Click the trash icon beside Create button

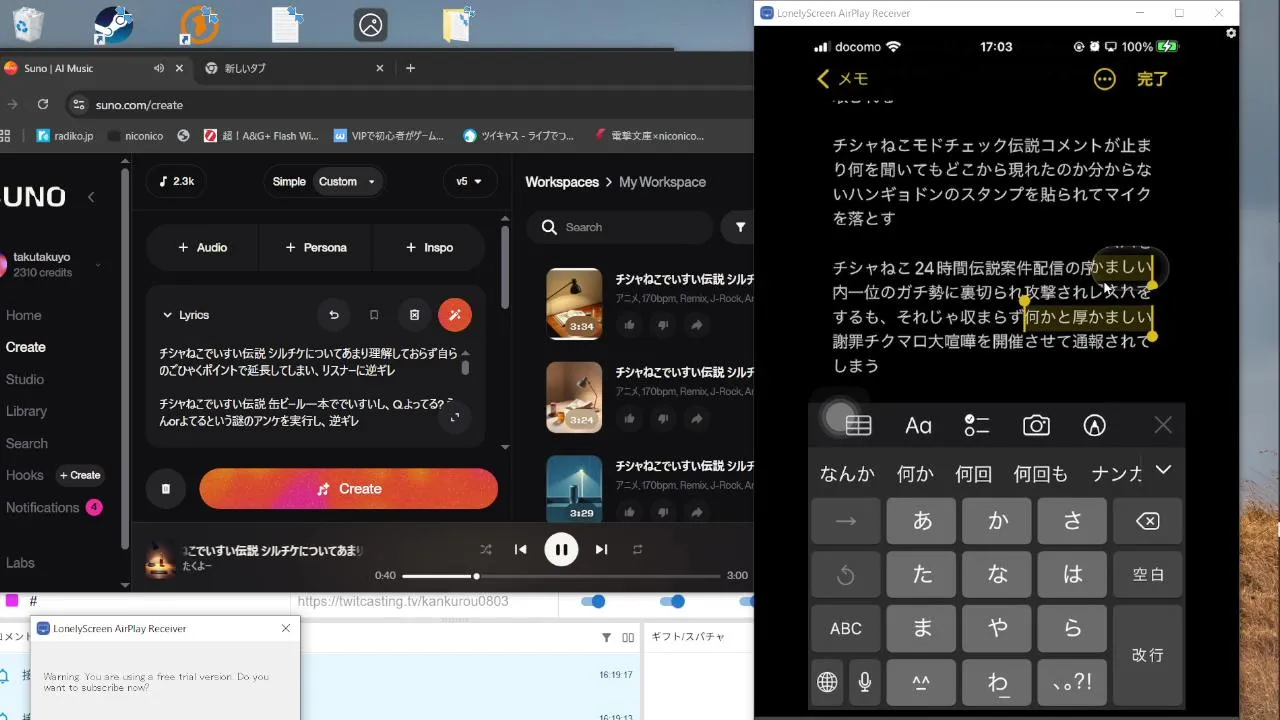pyautogui.click(x=166, y=489)
